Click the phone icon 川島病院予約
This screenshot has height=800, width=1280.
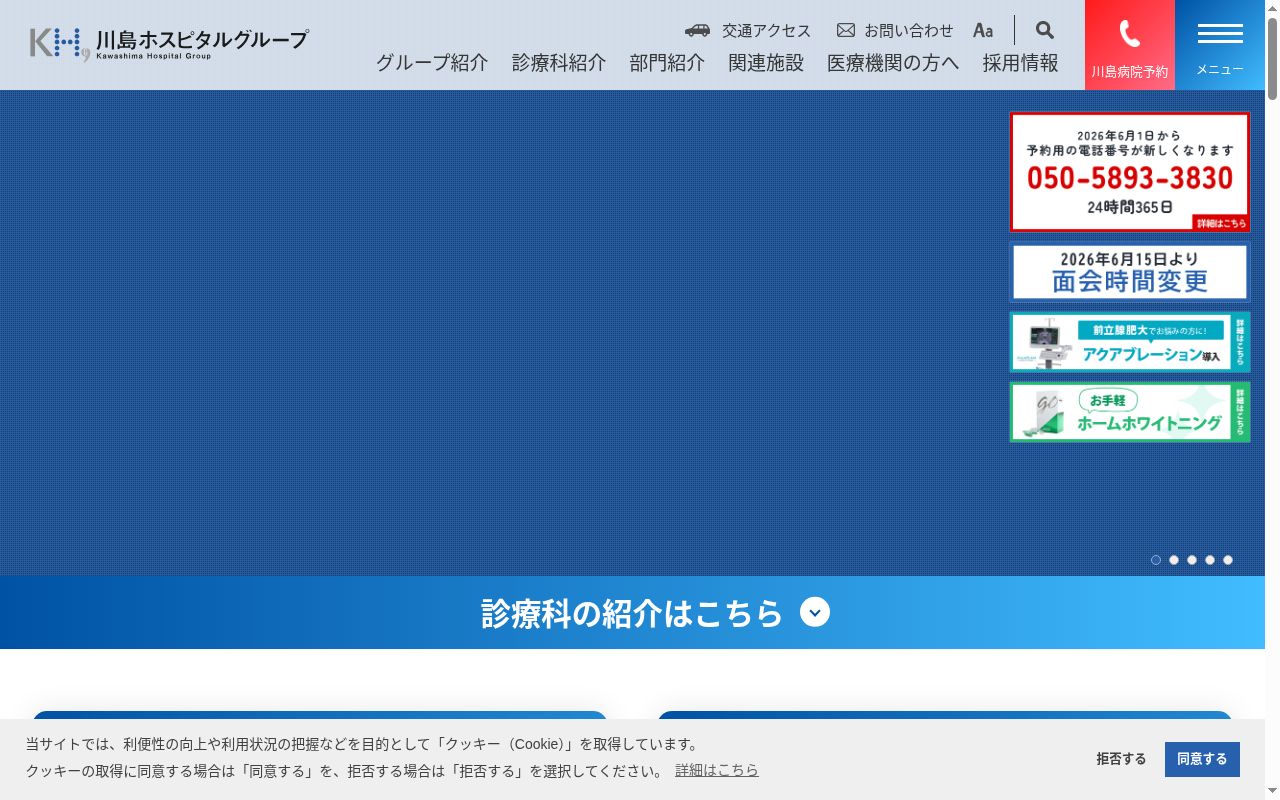click(x=1130, y=45)
